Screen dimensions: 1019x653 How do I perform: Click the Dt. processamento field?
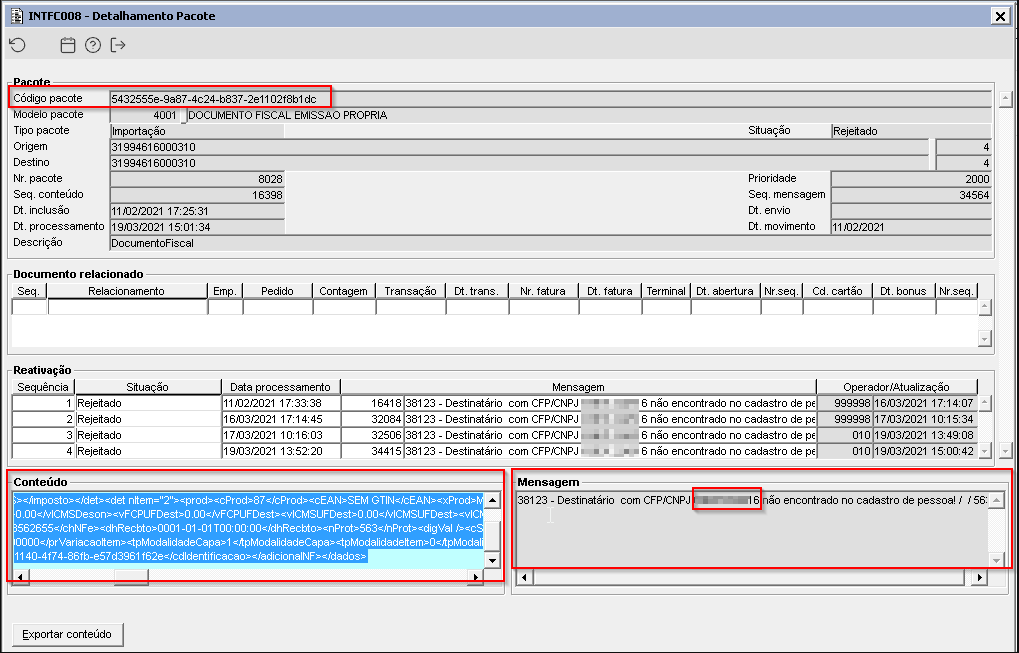point(197,227)
